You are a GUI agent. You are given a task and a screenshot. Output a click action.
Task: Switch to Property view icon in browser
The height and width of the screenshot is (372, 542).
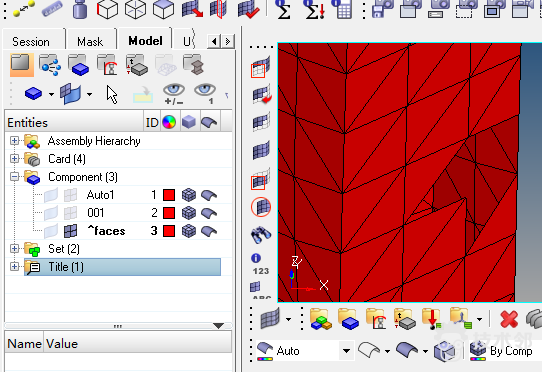[x=137, y=65]
